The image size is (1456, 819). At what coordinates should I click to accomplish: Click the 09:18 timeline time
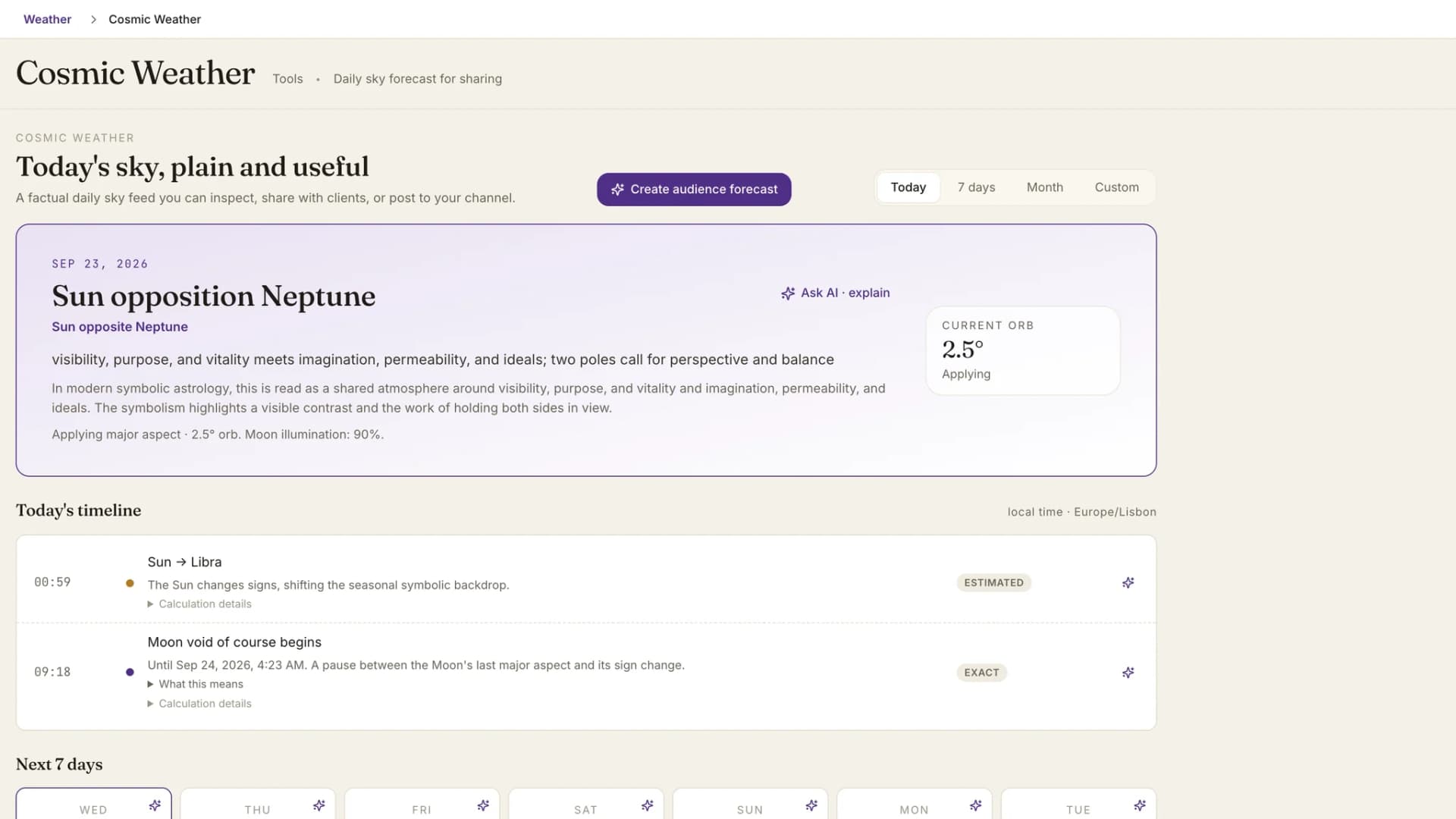(x=52, y=673)
